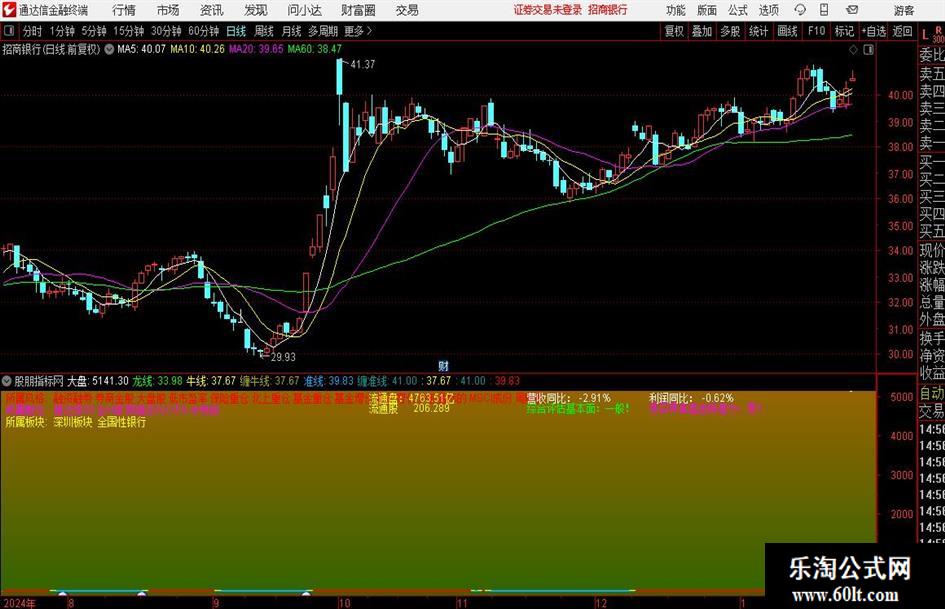Click the MA10: 40.26 value
Image resolution: width=945 pixels, height=609 pixels.
(198, 49)
